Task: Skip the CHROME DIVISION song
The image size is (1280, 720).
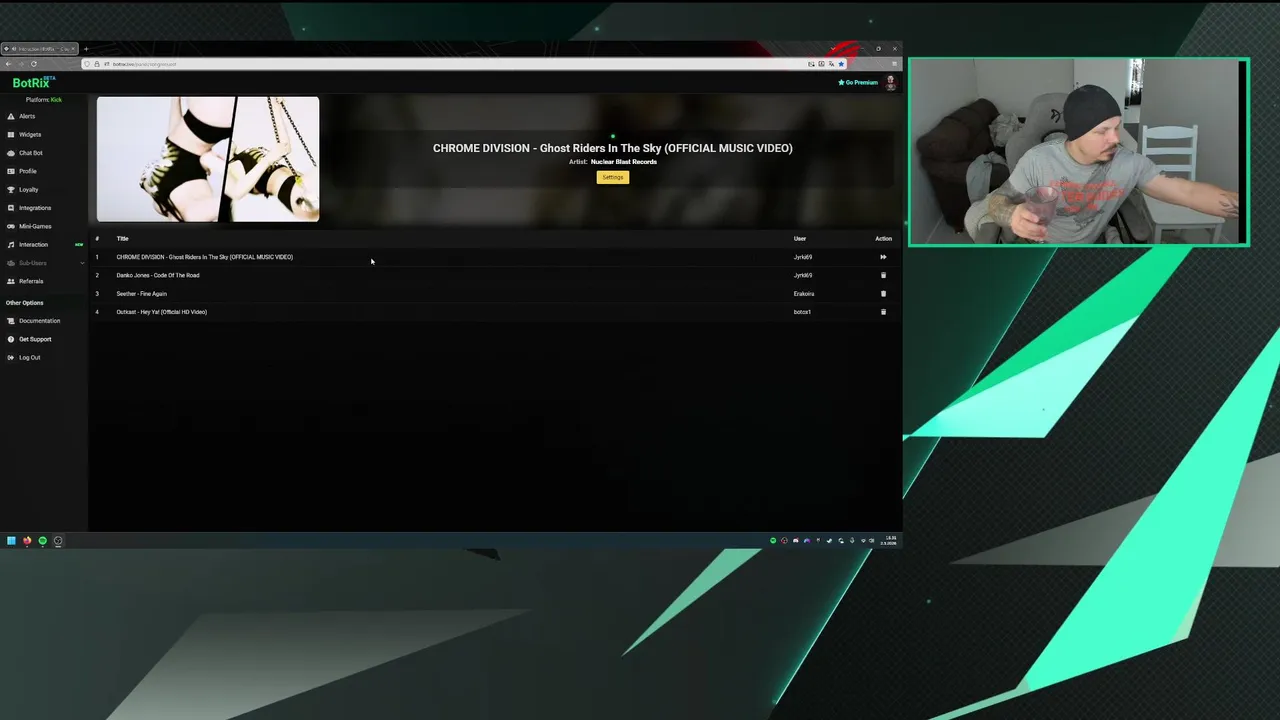Action: click(x=883, y=257)
